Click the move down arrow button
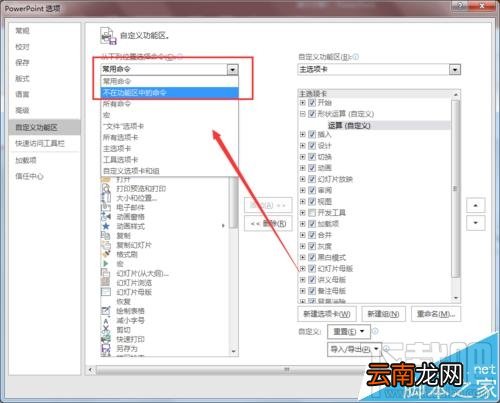 [476, 223]
